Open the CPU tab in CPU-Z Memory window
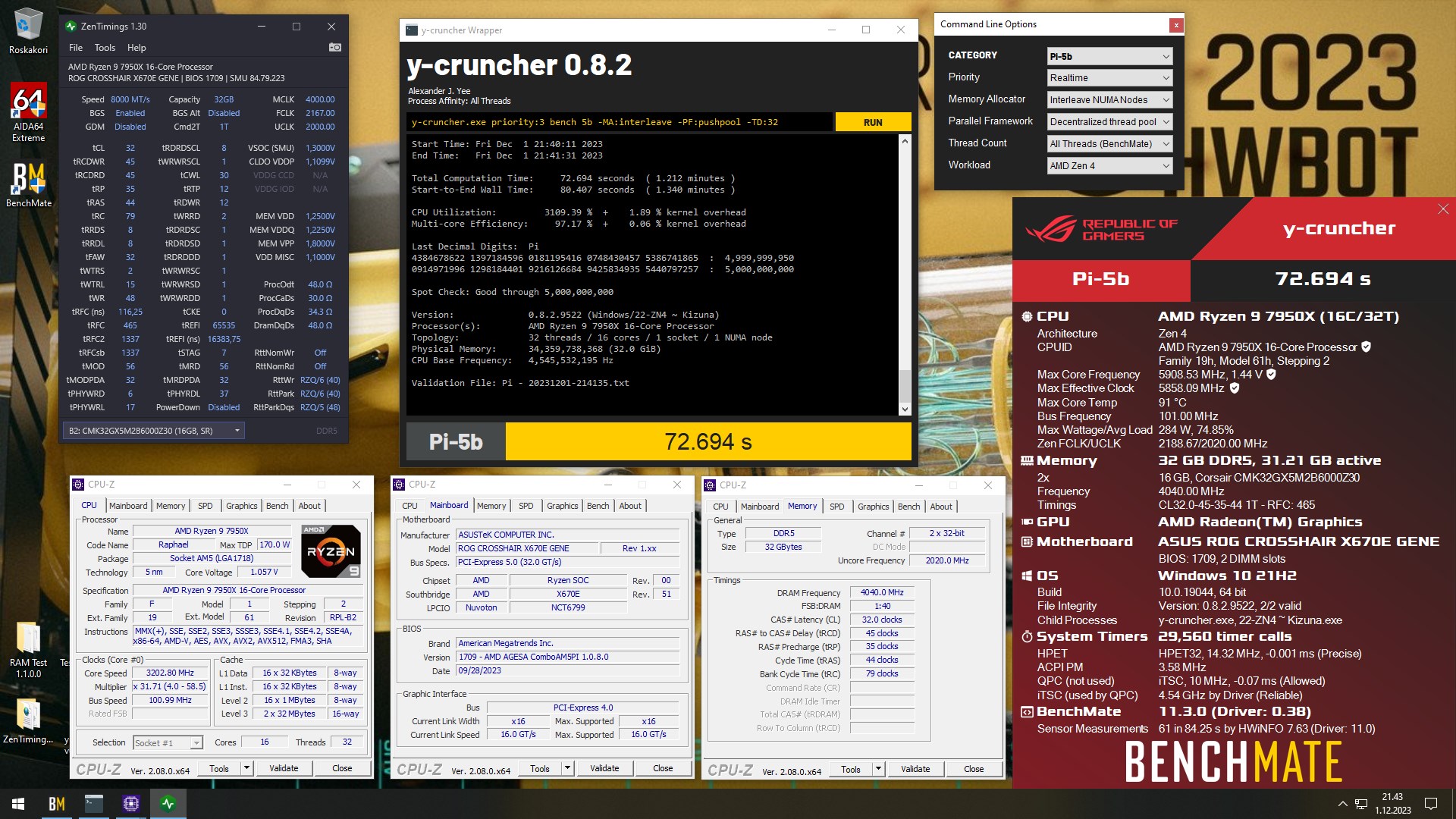This screenshot has height=819, width=1456. [720, 507]
